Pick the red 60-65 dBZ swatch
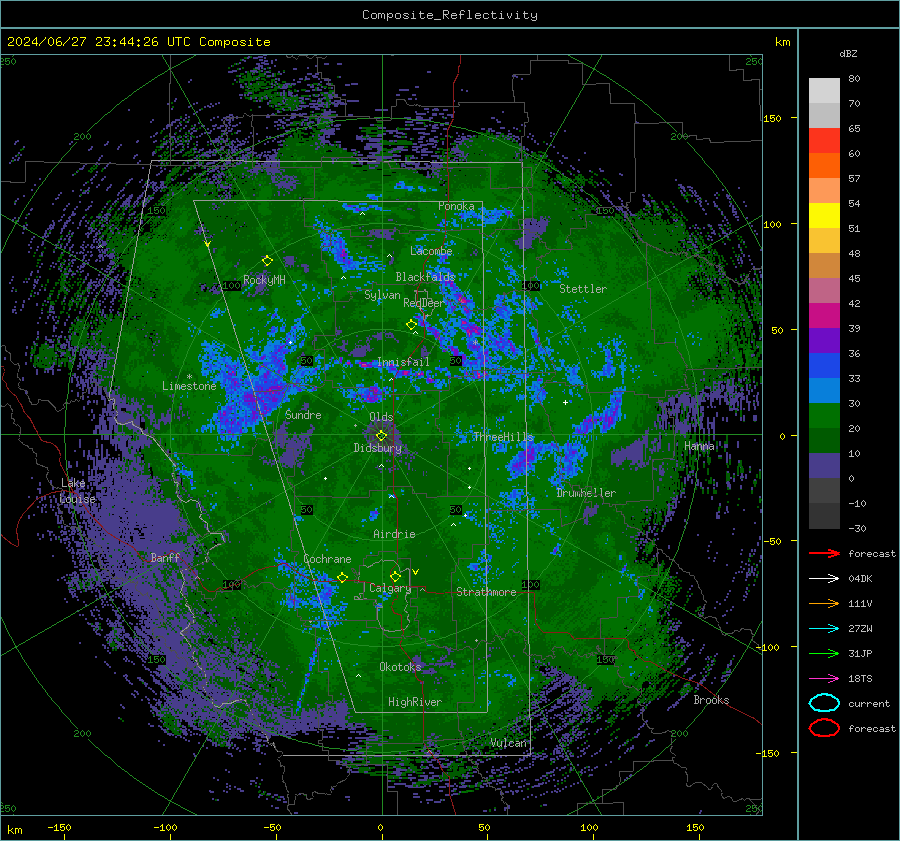Image resolution: width=900 pixels, height=841 pixels. tap(824, 141)
